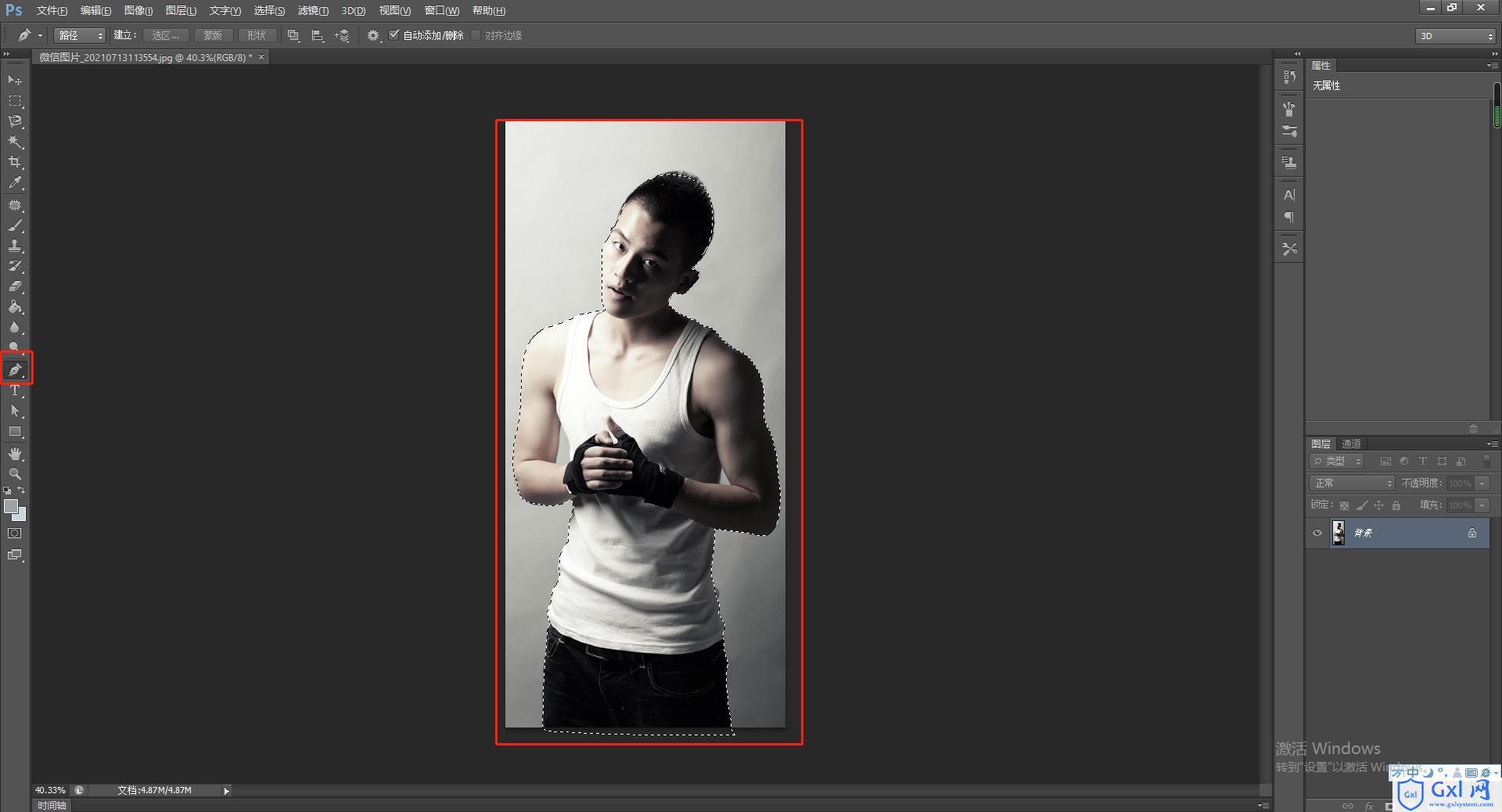Select the Spot Healing Brush tool
The height and width of the screenshot is (812, 1502).
point(15,205)
